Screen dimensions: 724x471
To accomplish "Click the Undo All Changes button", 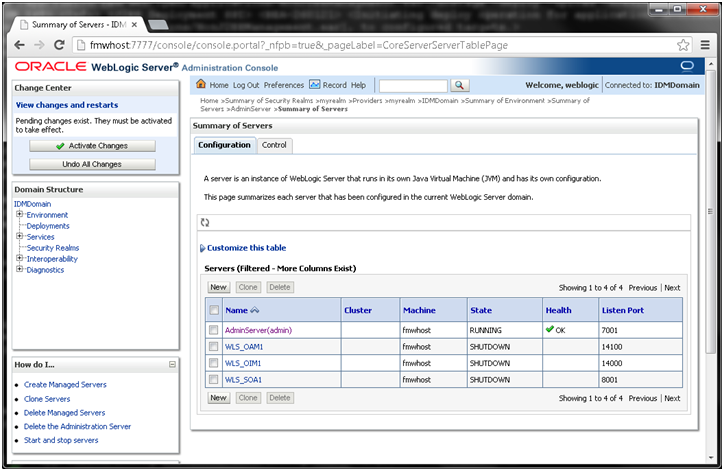I will click(92, 164).
